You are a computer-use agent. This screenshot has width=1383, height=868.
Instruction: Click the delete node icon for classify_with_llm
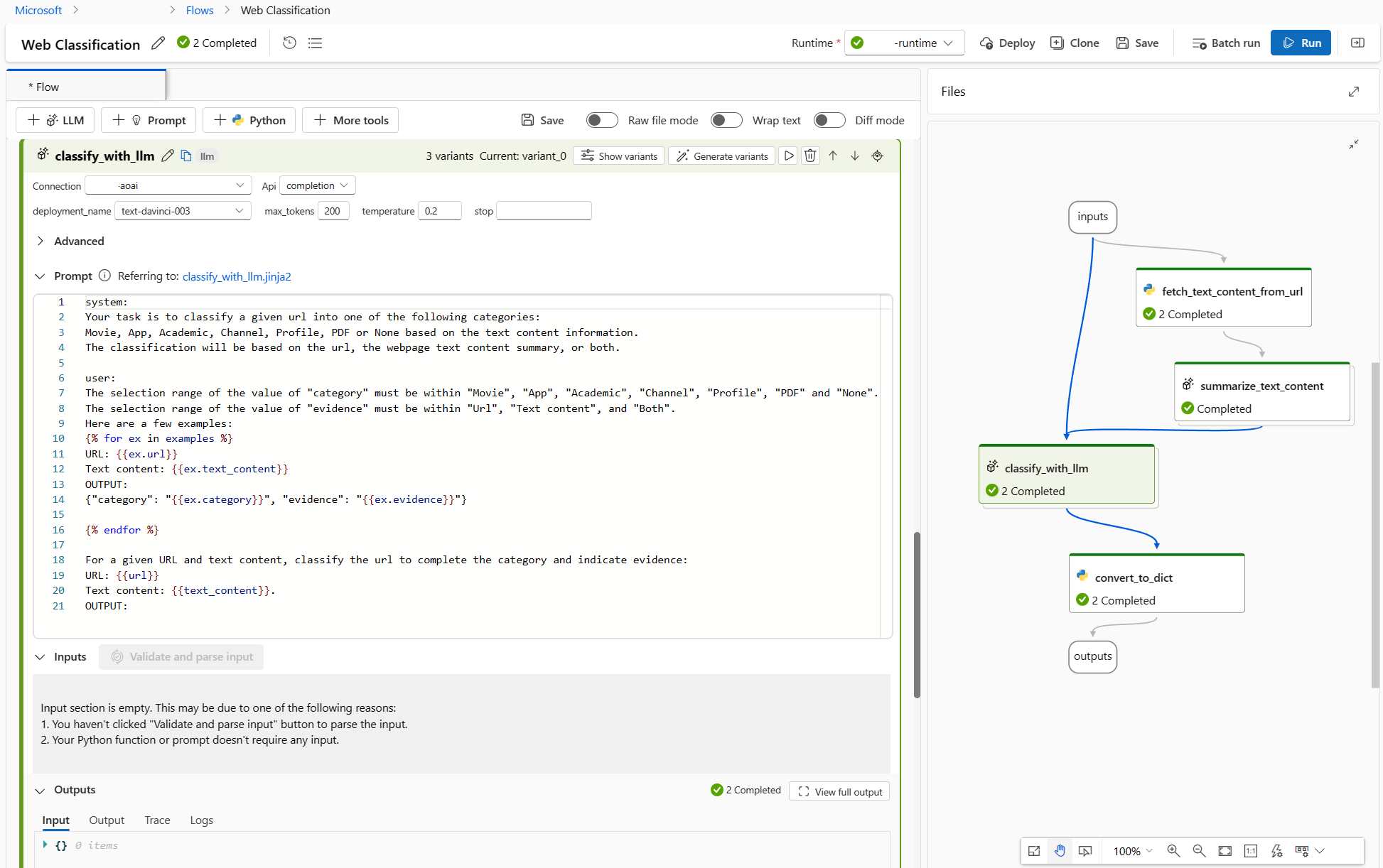click(x=811, y=156)
